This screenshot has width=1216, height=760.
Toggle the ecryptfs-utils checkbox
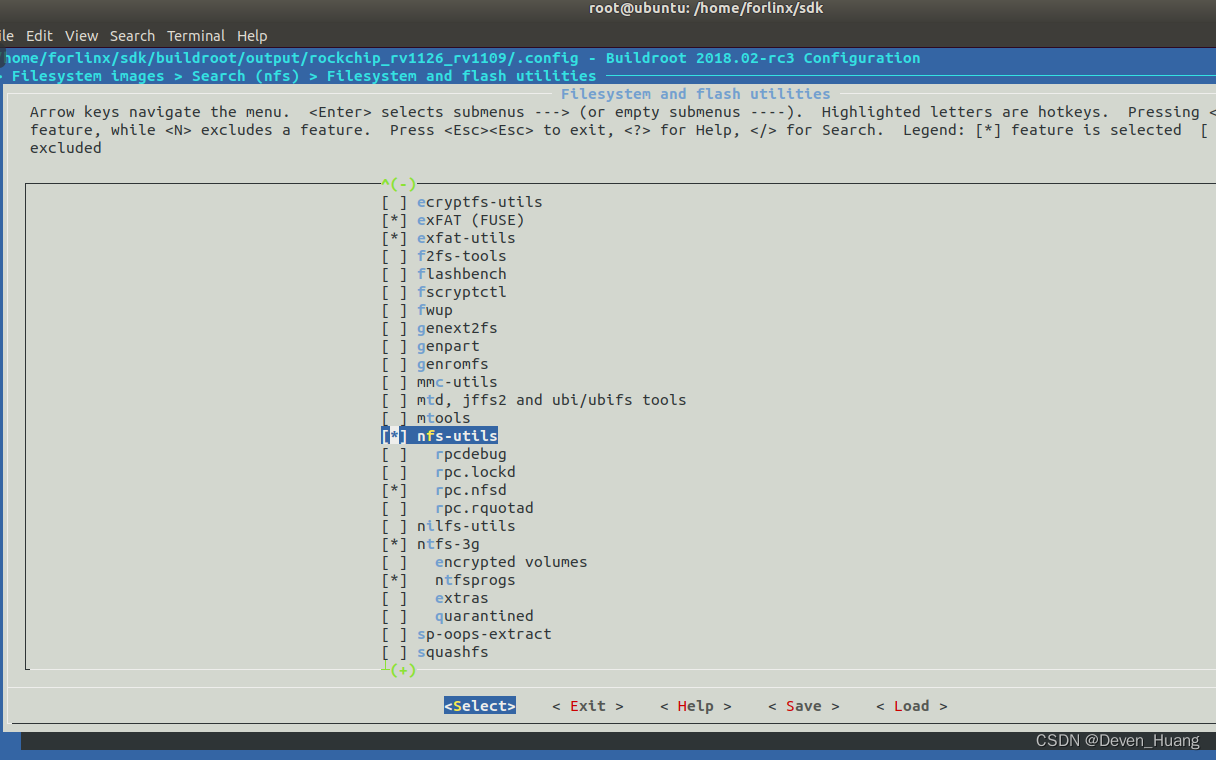(394, 202)
